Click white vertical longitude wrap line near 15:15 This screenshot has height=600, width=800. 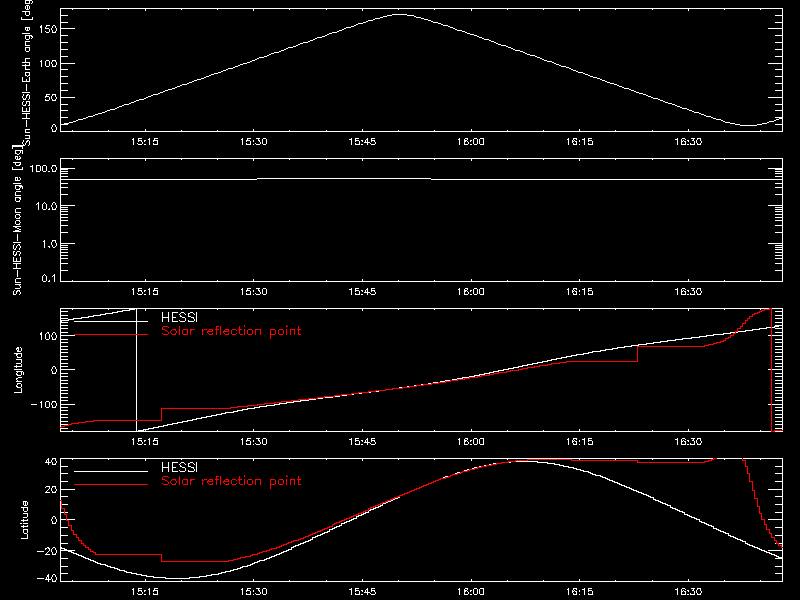[x=136, y=370]
